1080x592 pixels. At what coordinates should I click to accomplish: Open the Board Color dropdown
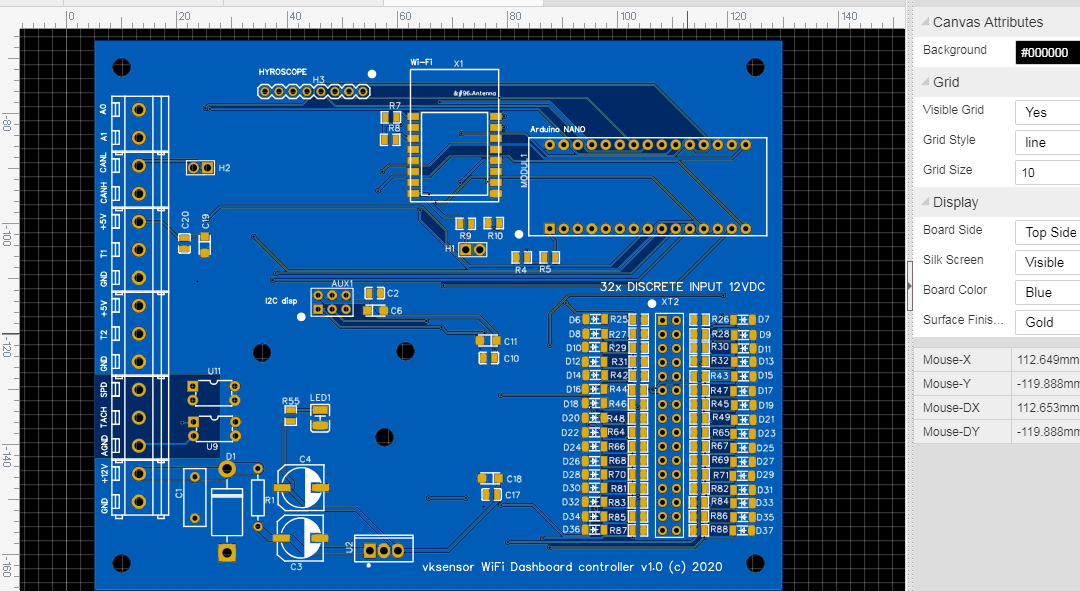[x=1046, y=293]
